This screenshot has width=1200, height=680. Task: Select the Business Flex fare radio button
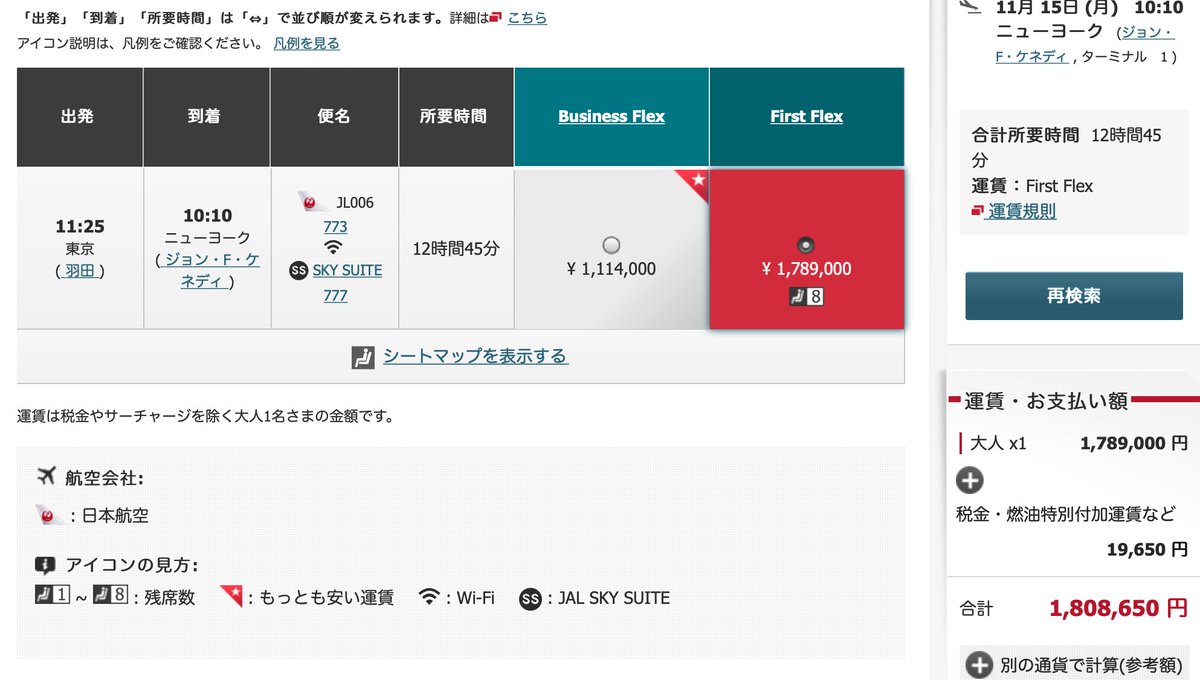(612, 244)
